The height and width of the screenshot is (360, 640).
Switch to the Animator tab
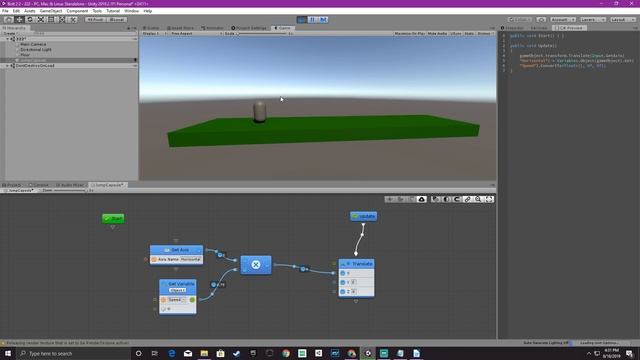pyautogui.click(x=212, y=28)
